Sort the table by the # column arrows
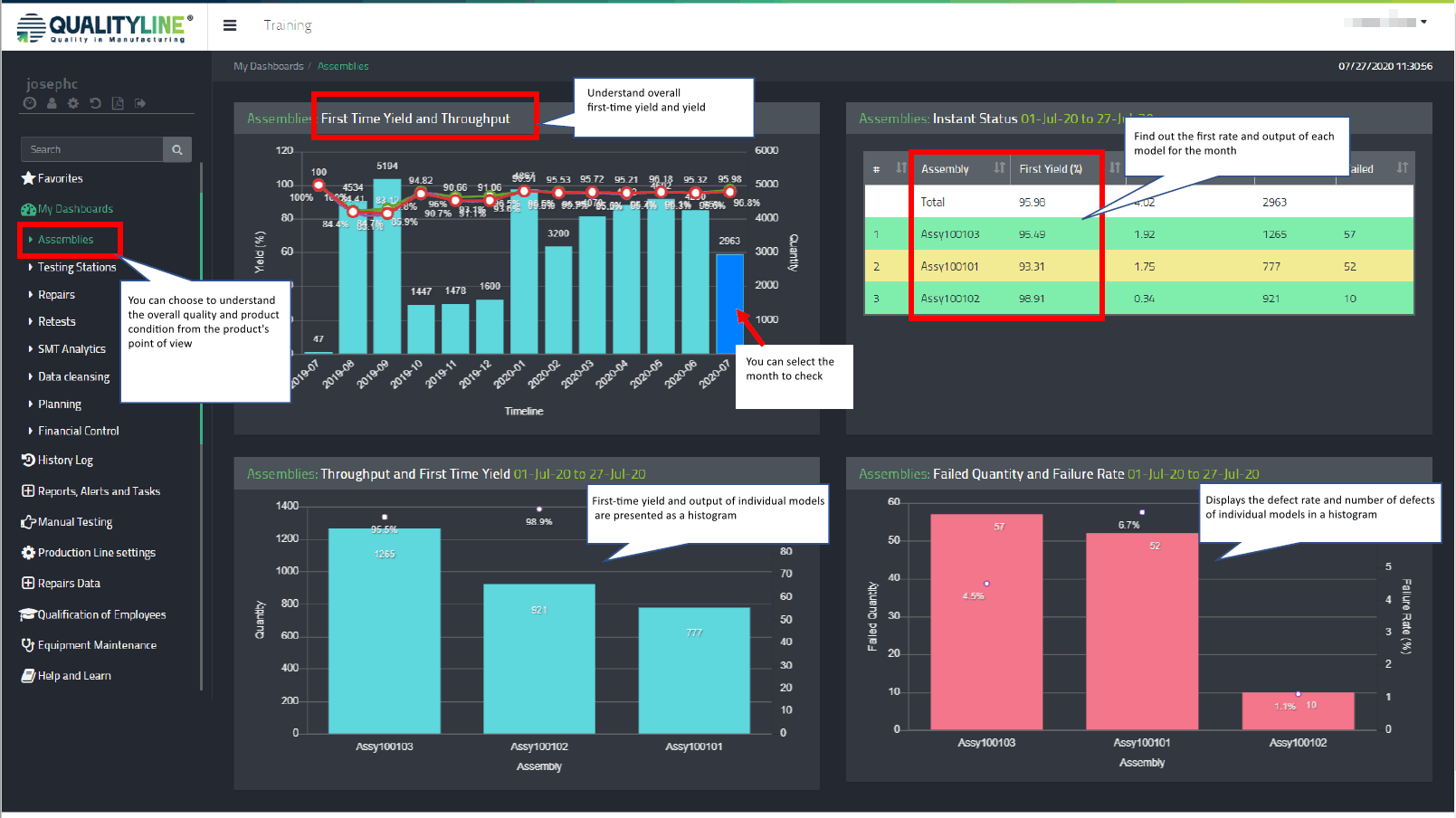 901,167
